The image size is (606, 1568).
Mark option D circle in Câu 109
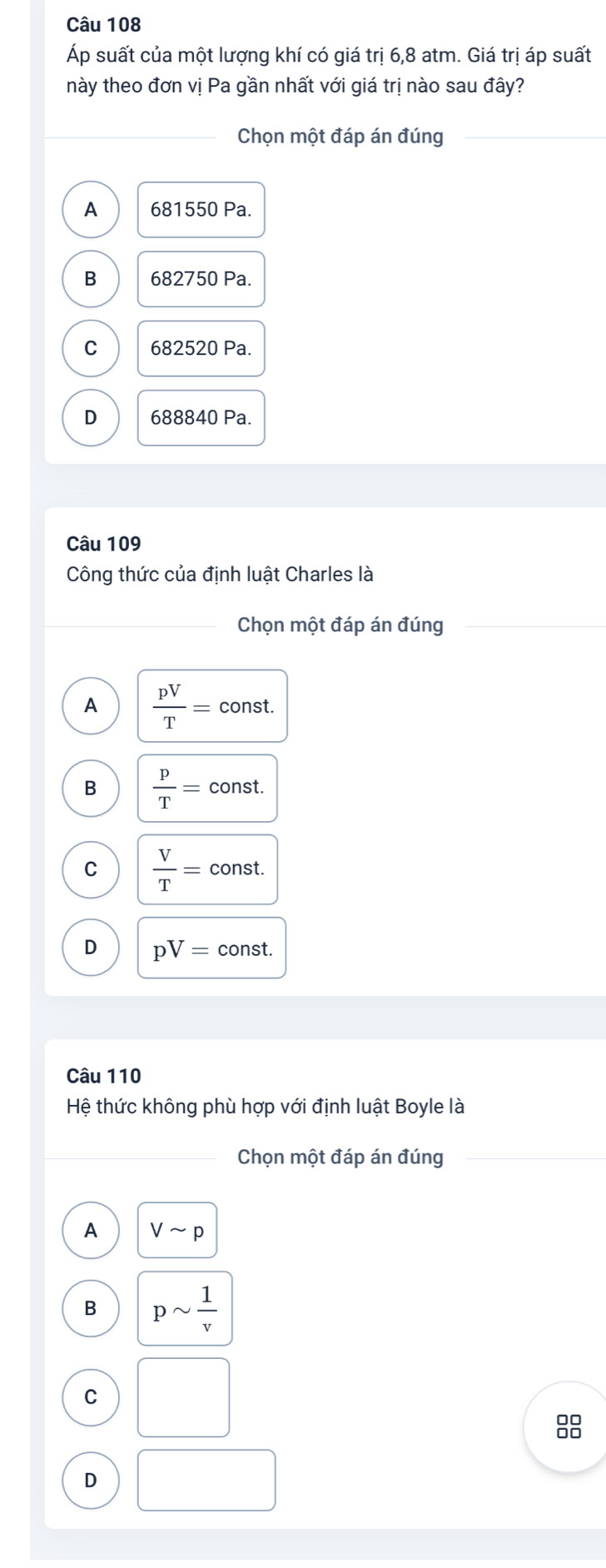(x=91, y=947)
